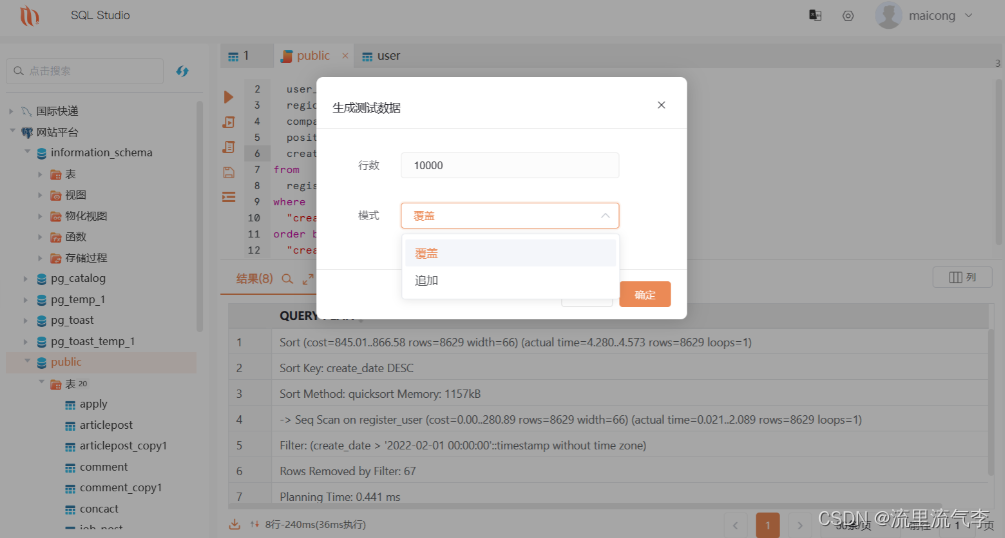The width and height of the screenshot is (1005, 538).
Task: Collapse the 网站平台 connection
Action: point(12,131)
